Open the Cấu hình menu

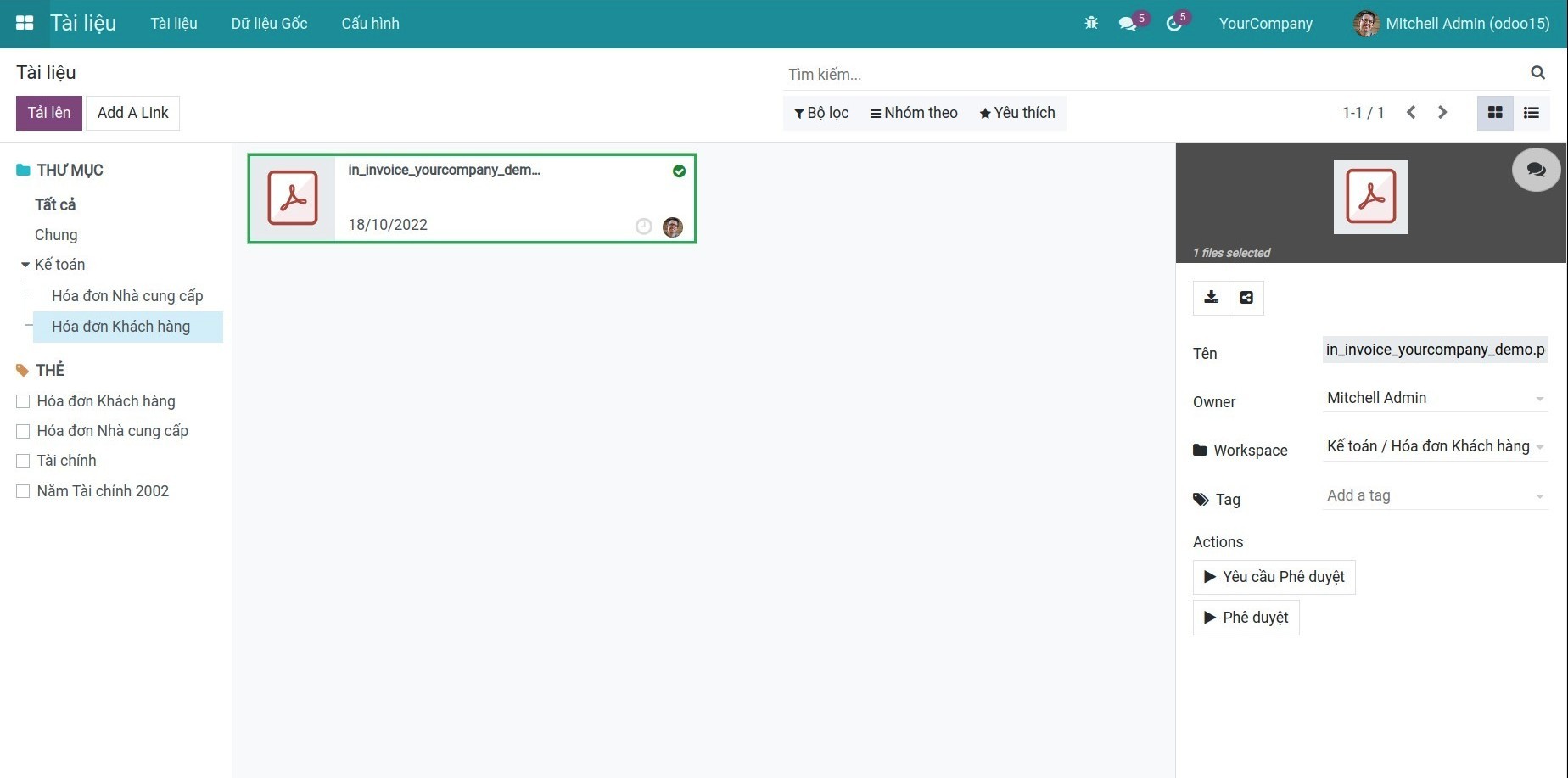tap(370, 24)
